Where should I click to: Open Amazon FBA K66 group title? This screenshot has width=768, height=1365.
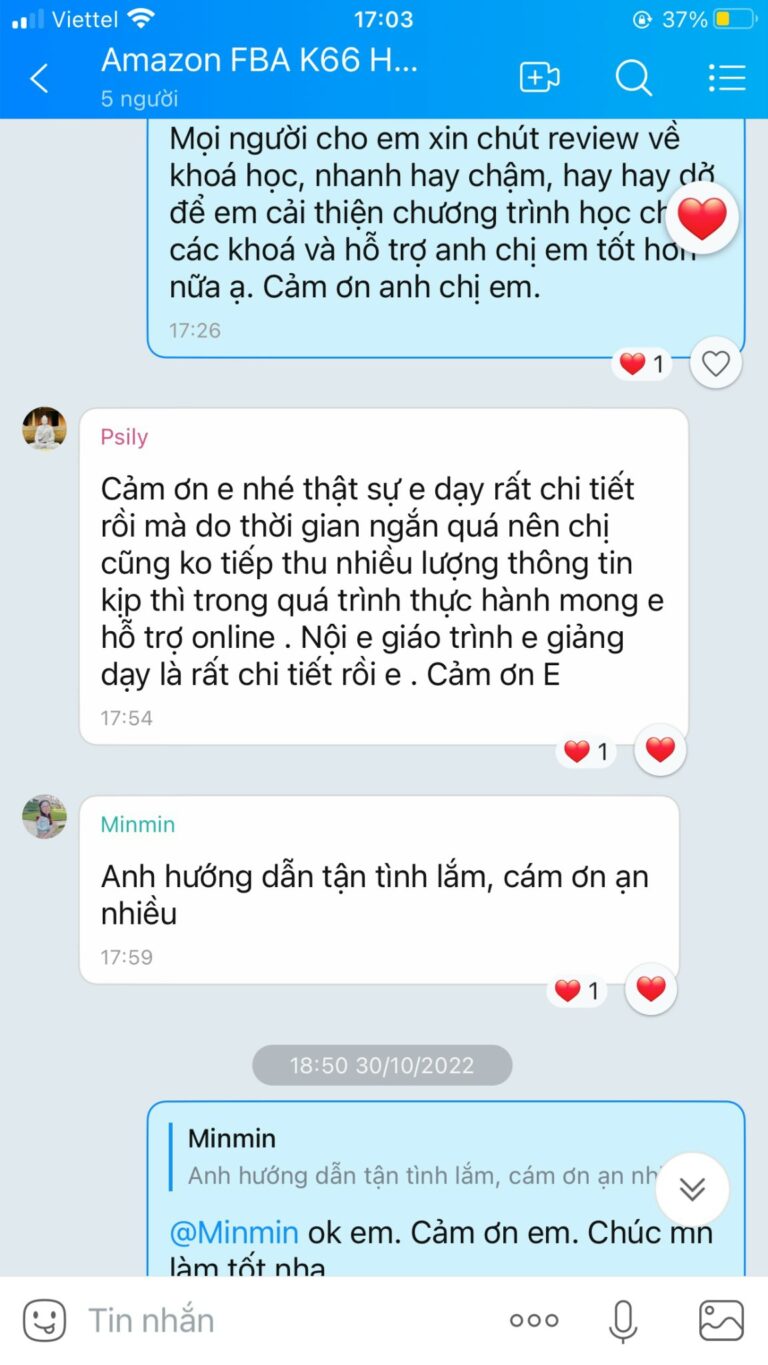[260, 61]
